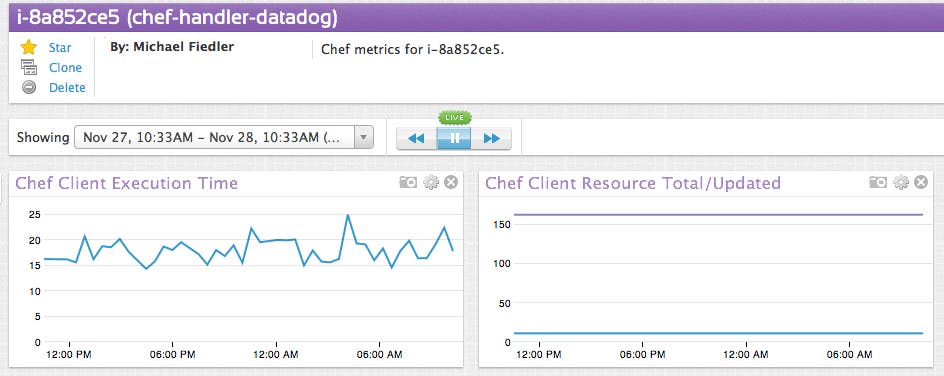Pause the live dashboard updates

[454, 138]
